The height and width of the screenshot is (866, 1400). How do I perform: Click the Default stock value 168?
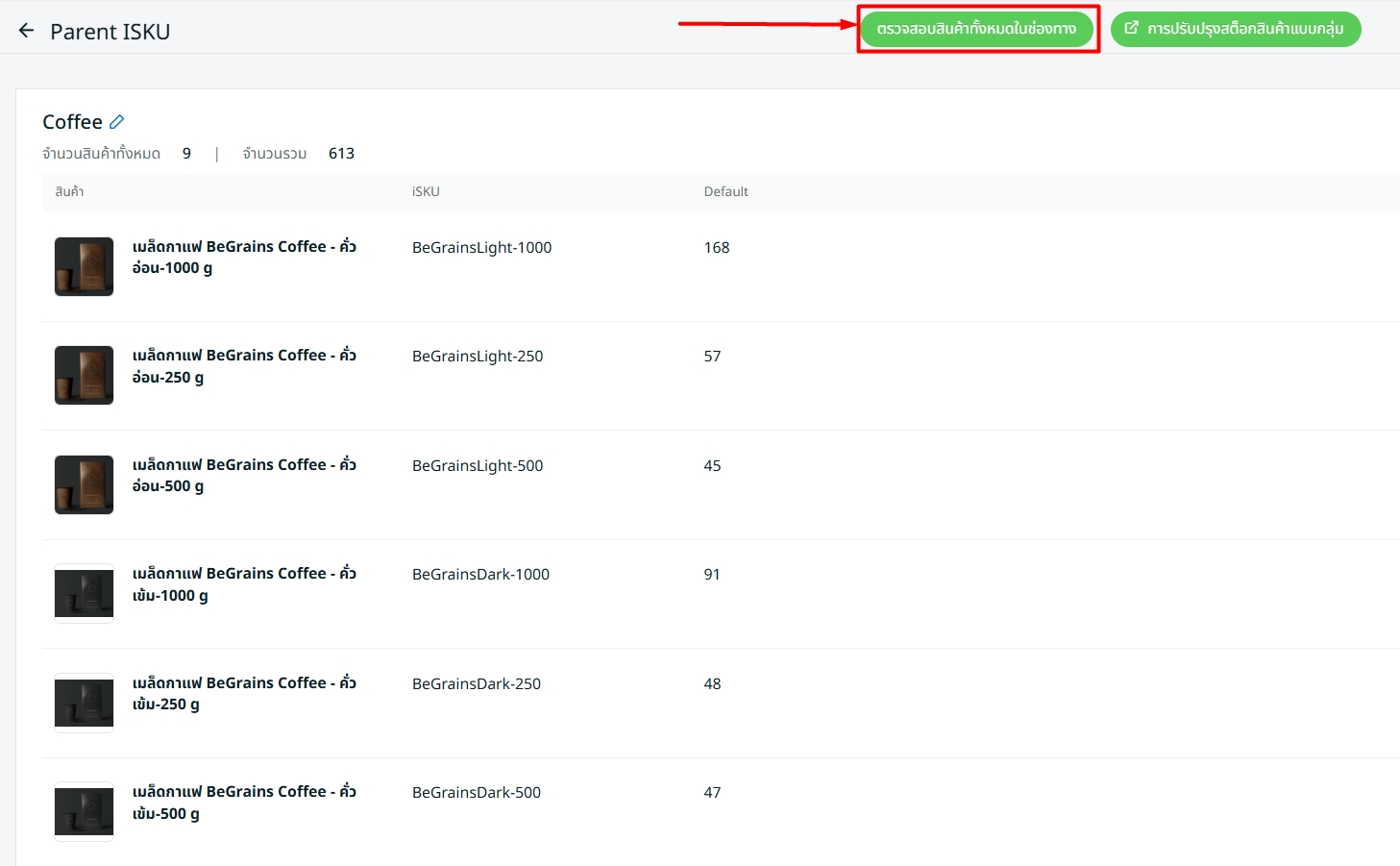tap(717, 247)
